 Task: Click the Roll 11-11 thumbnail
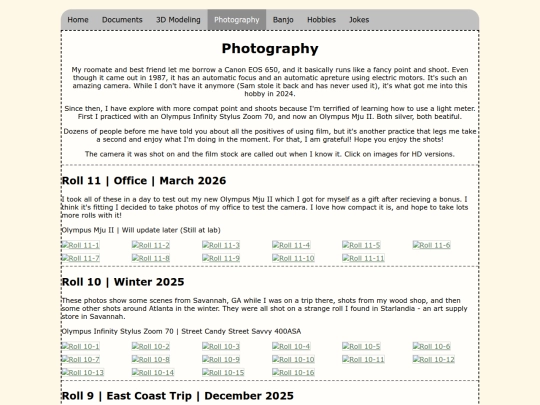point(363,258)
